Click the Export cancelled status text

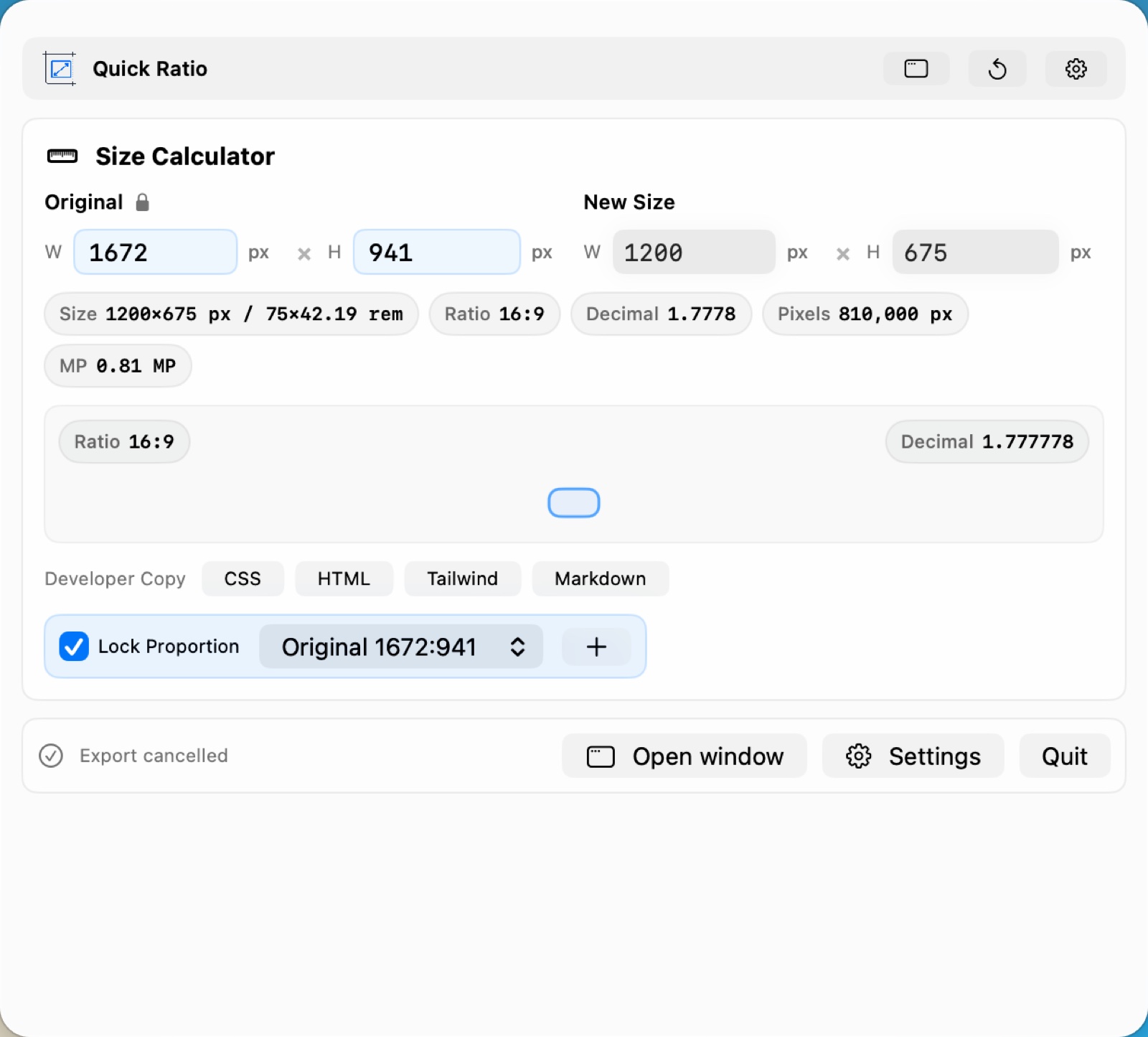154,756
